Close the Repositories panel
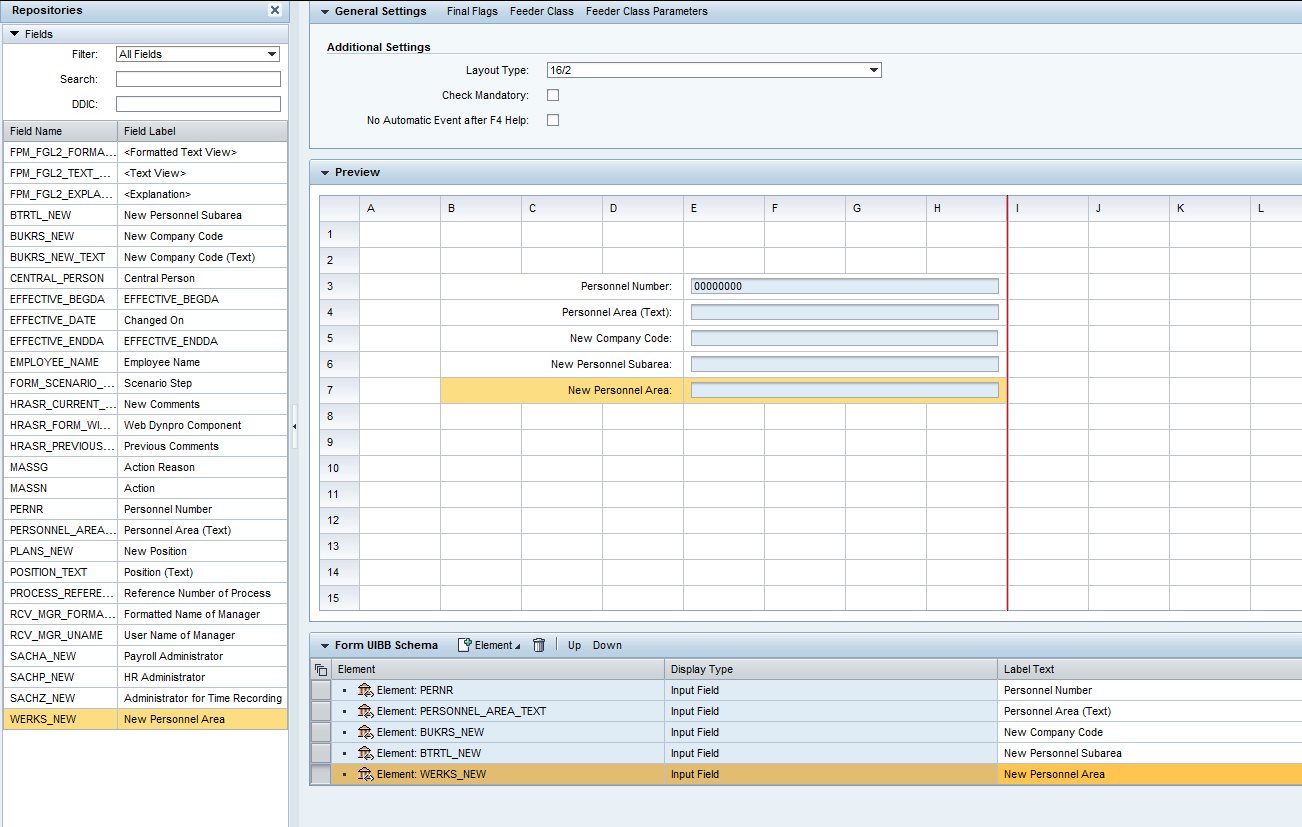Image resolution: width=1302 pixels, height=827 pixels. pos(275,10)
